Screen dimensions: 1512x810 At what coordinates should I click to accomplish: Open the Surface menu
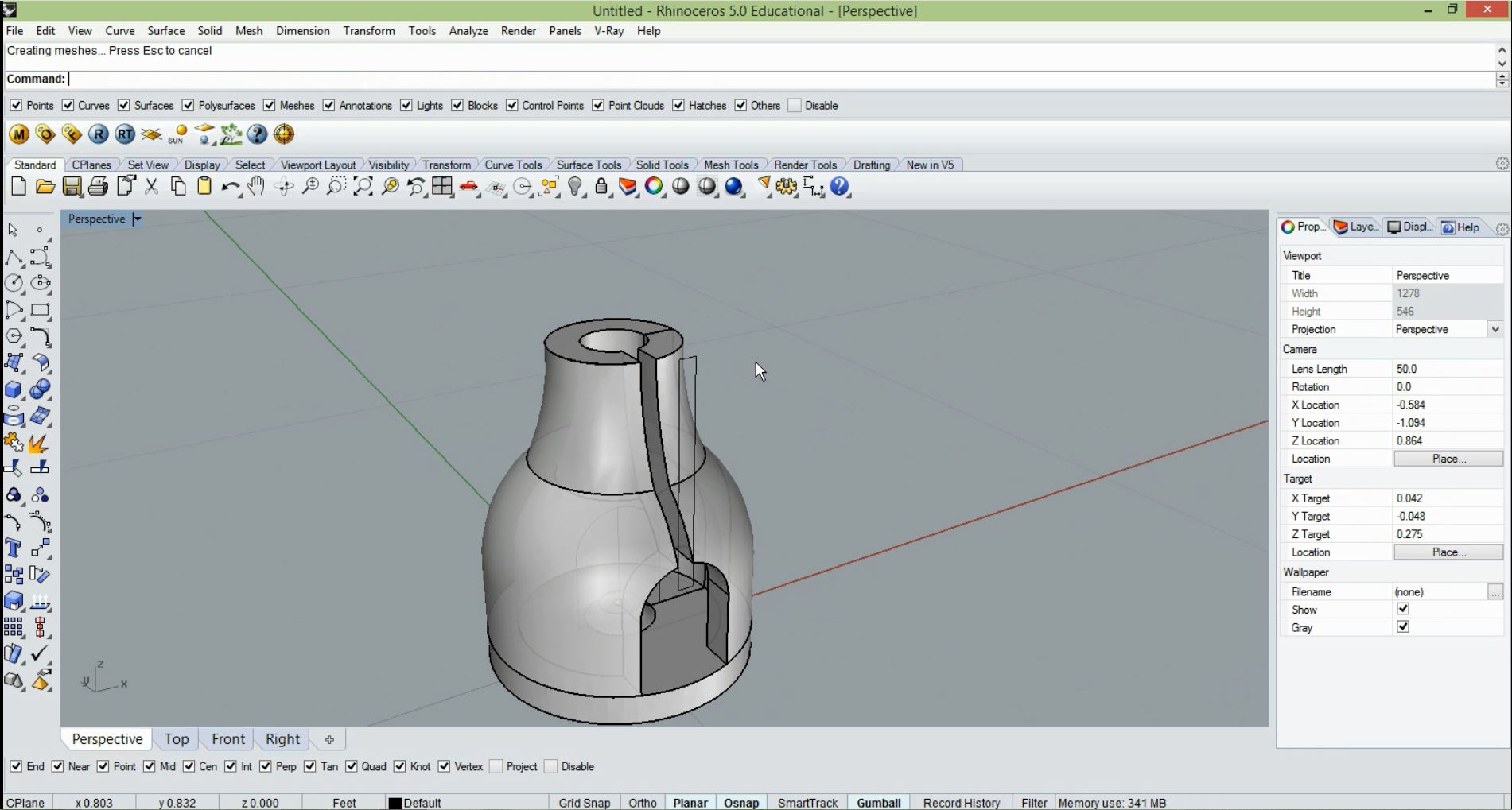[165, 31]
